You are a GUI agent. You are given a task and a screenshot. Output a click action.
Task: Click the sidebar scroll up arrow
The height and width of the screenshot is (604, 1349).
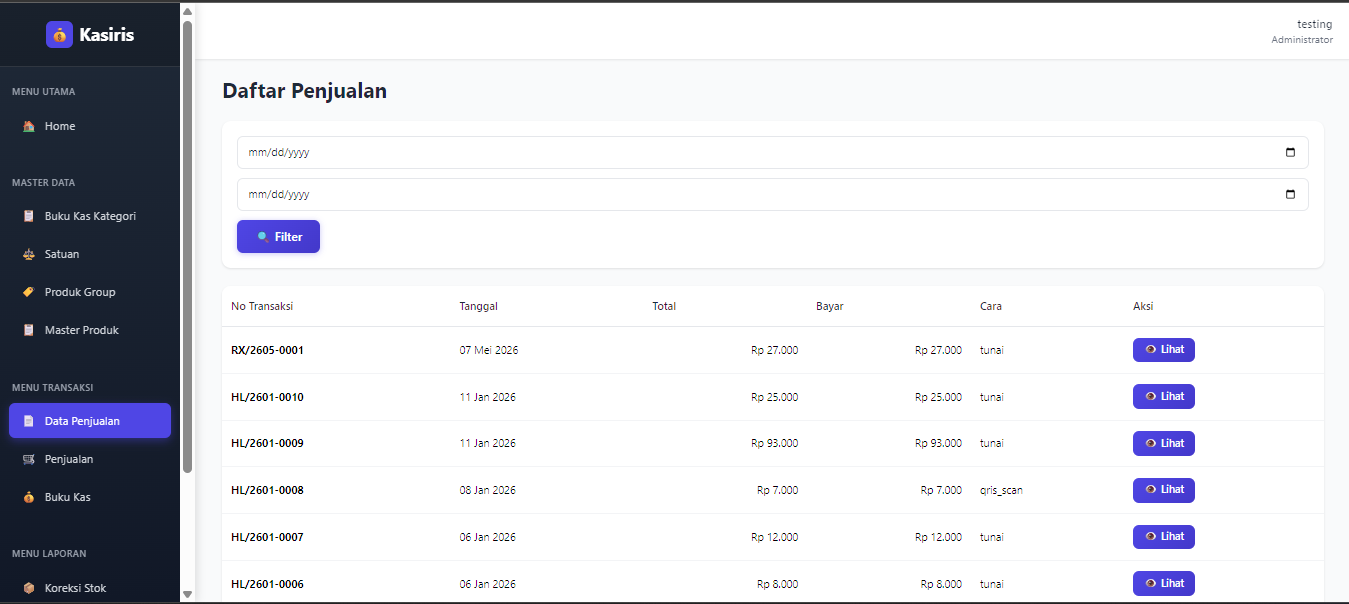pyautogui.click(x=187, y=11)
